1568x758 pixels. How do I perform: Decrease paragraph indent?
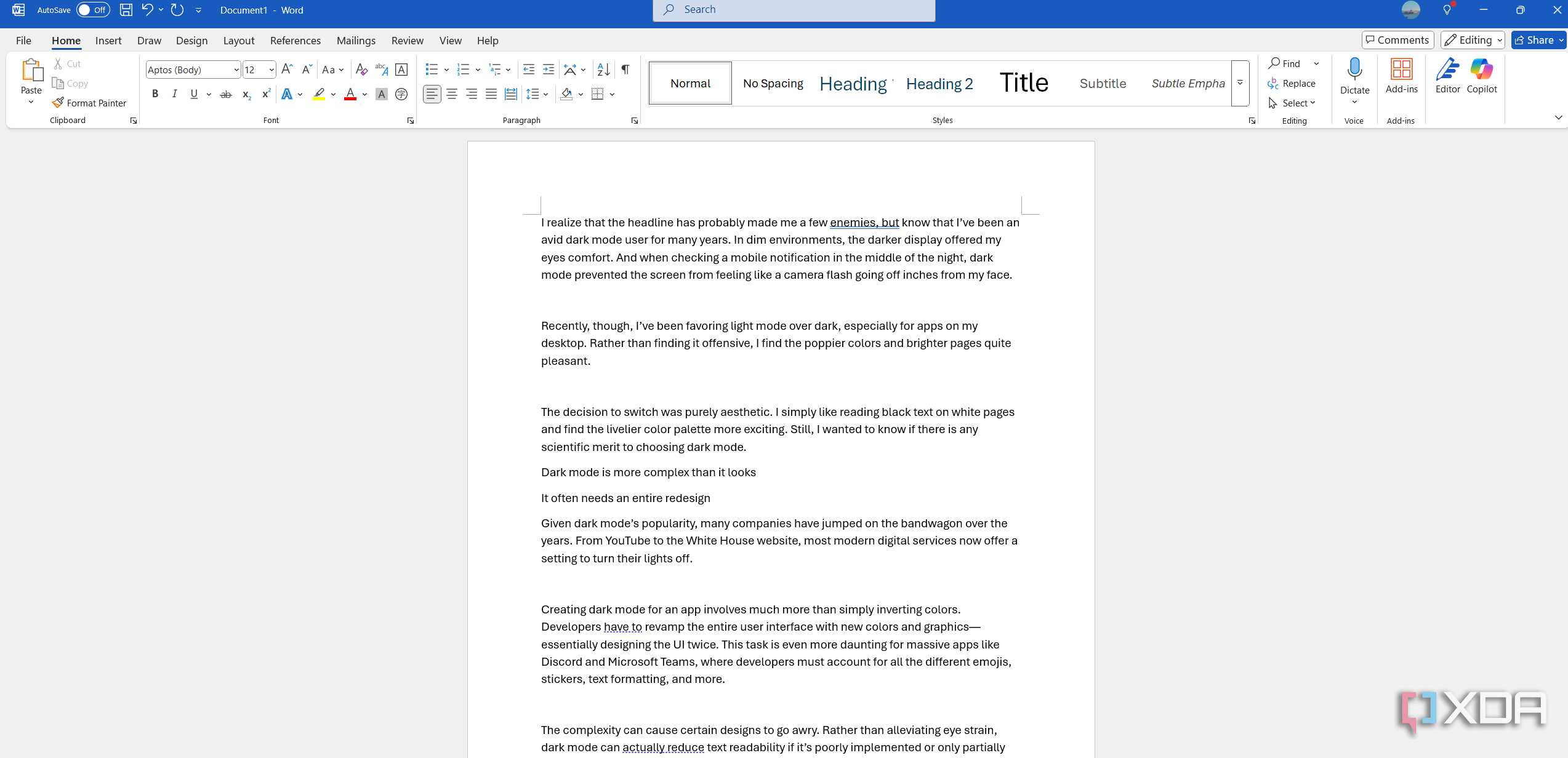point(528,70)
